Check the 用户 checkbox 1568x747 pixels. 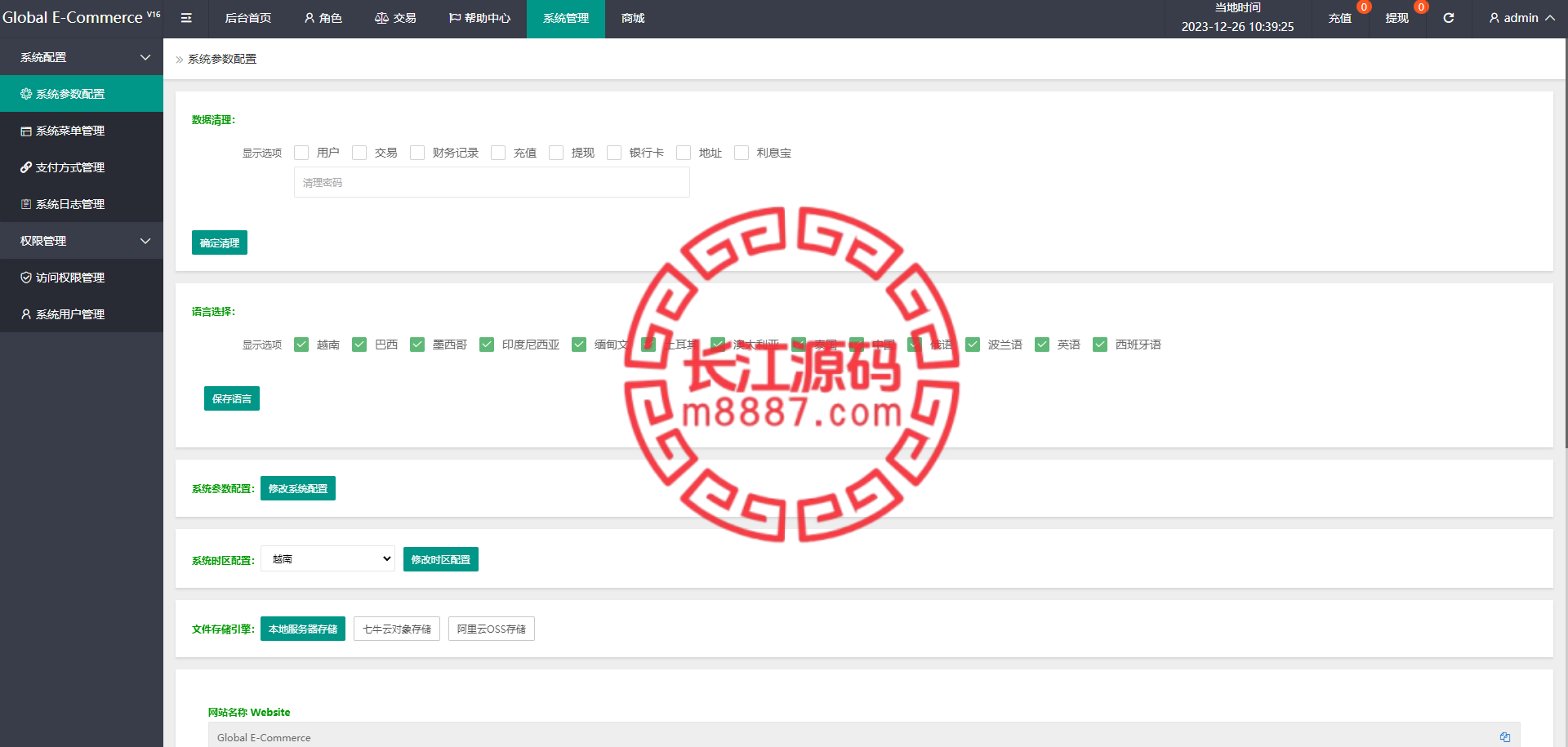301,153
